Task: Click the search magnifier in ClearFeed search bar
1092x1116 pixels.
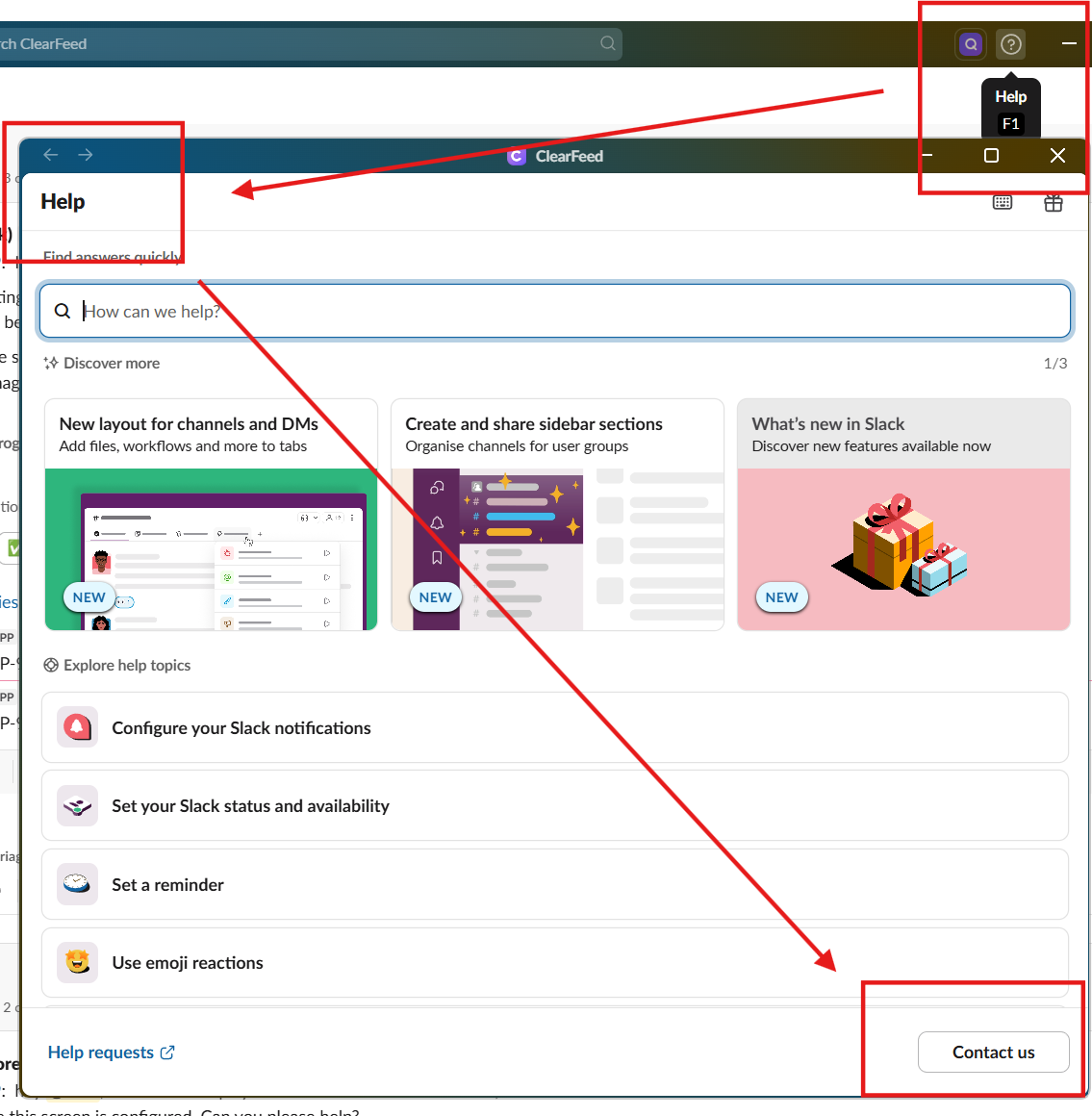Action: click(608, 43)
